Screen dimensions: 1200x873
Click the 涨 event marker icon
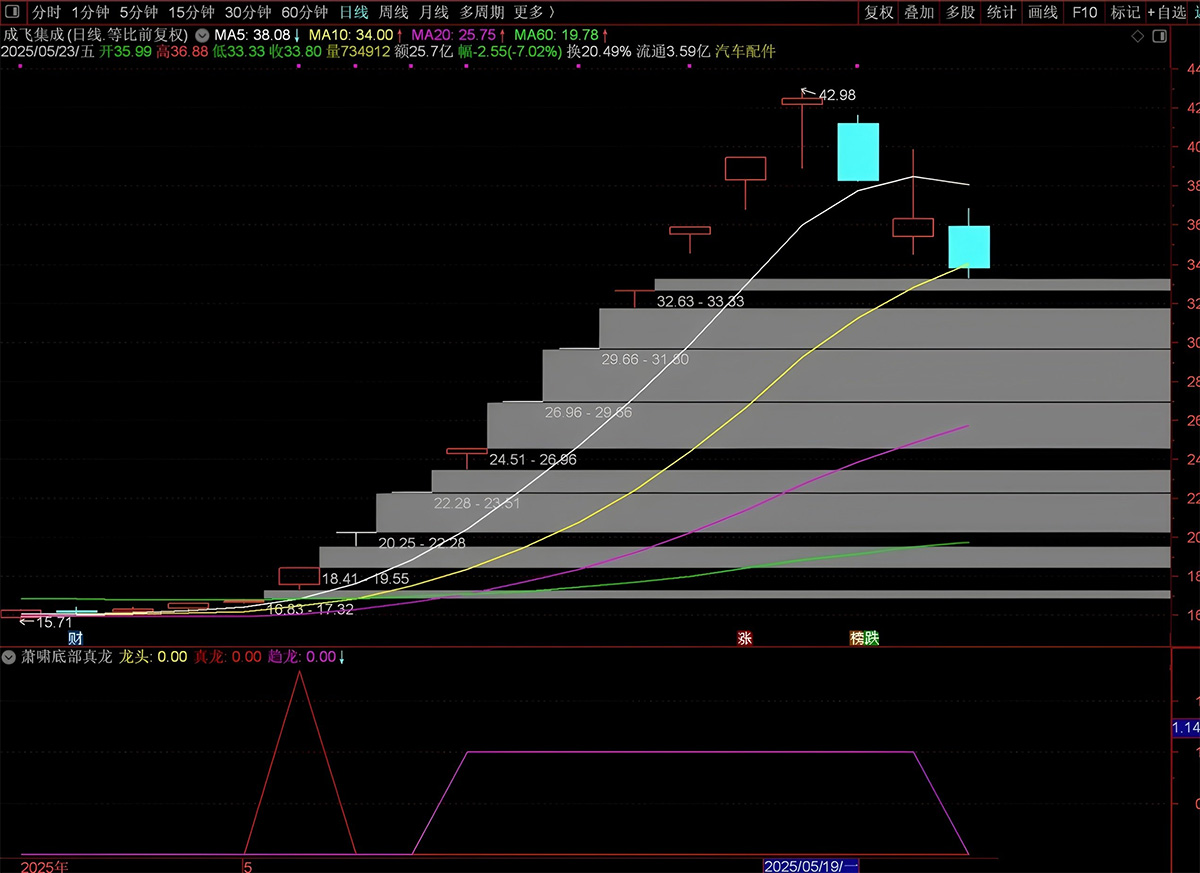[744, 638]
